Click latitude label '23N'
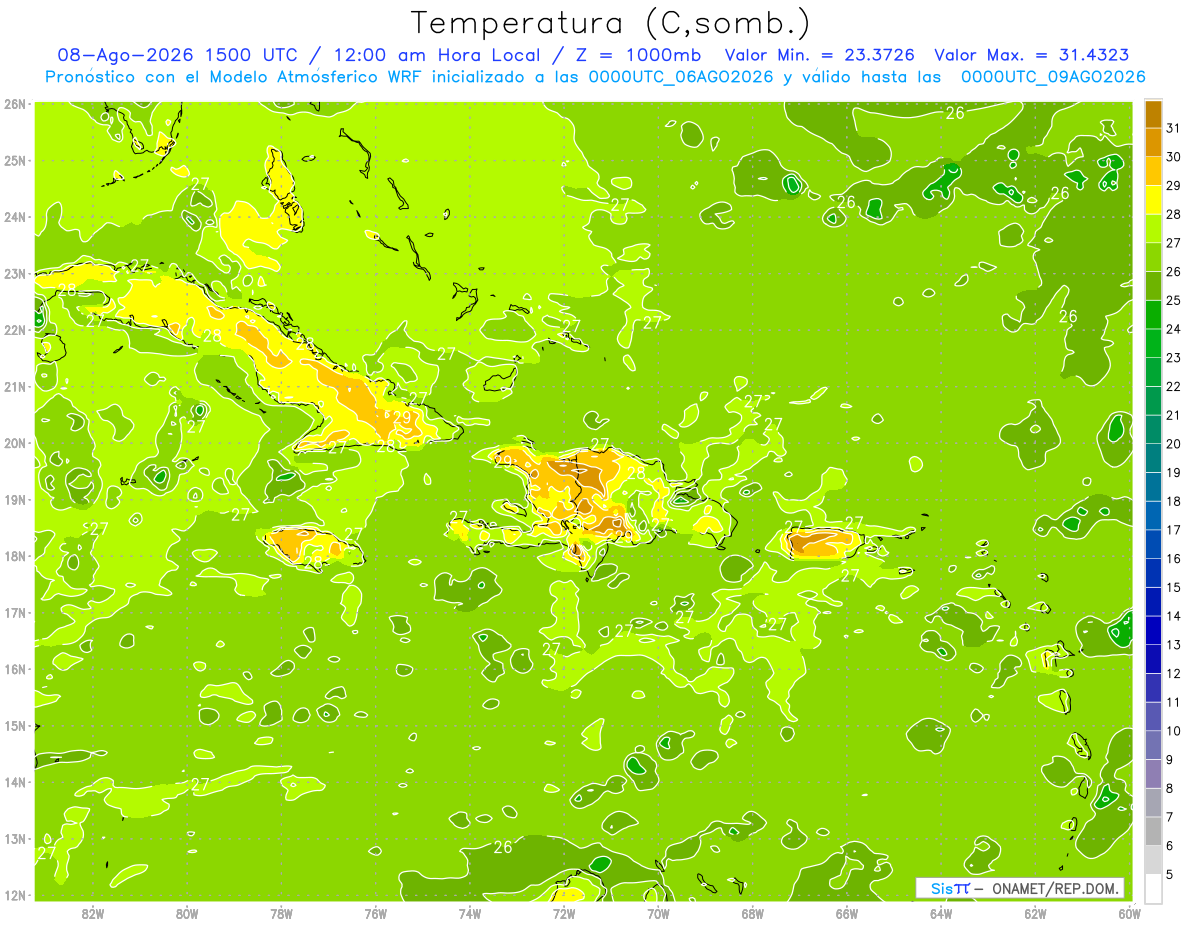This screenshot has width=1200, height=927. coord(15,274)
